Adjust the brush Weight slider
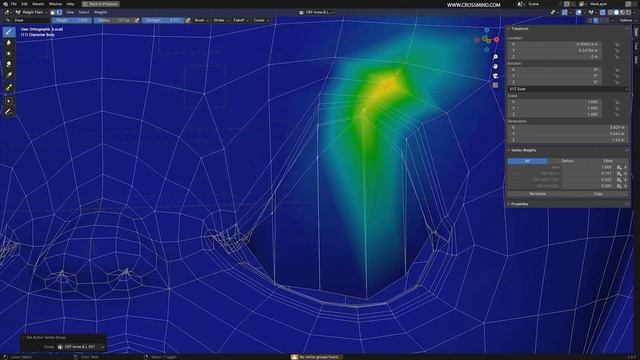 (71, 20)
